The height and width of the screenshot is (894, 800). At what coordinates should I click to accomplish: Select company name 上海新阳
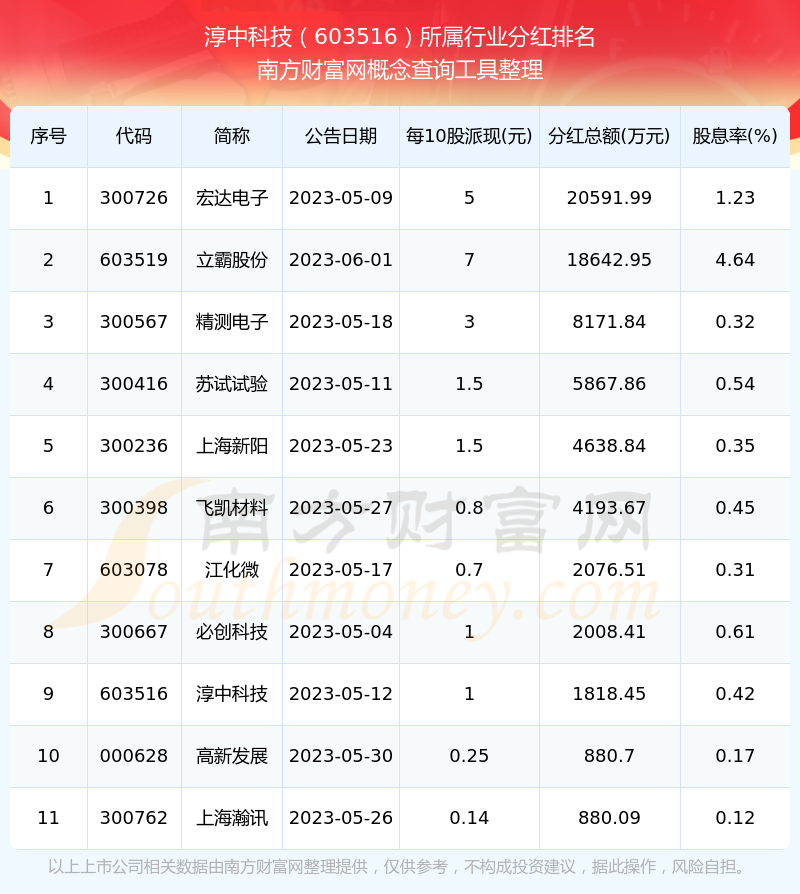(232, 446)
